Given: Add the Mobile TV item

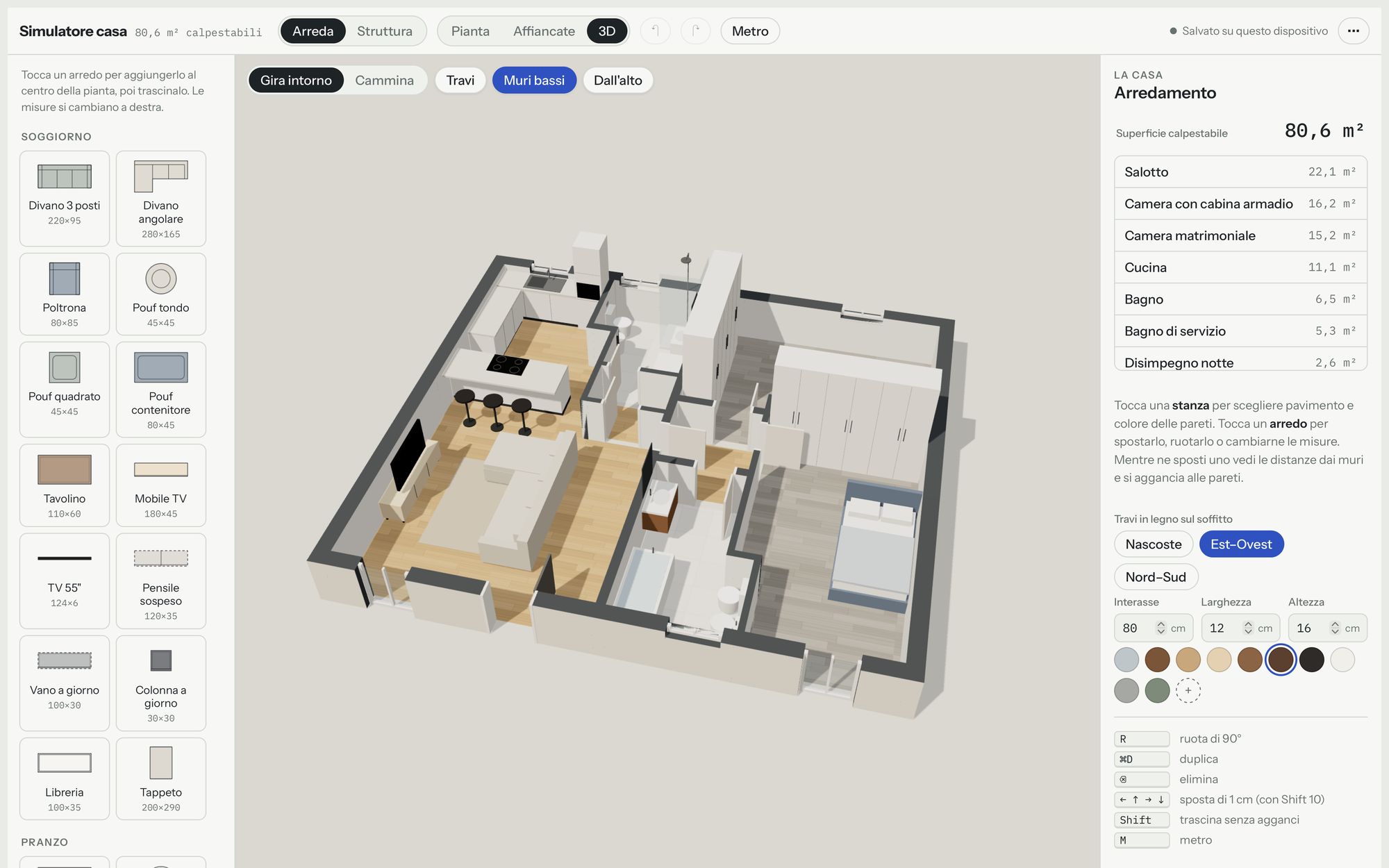Looking at the screenshot, I should [x=161, y=485].
